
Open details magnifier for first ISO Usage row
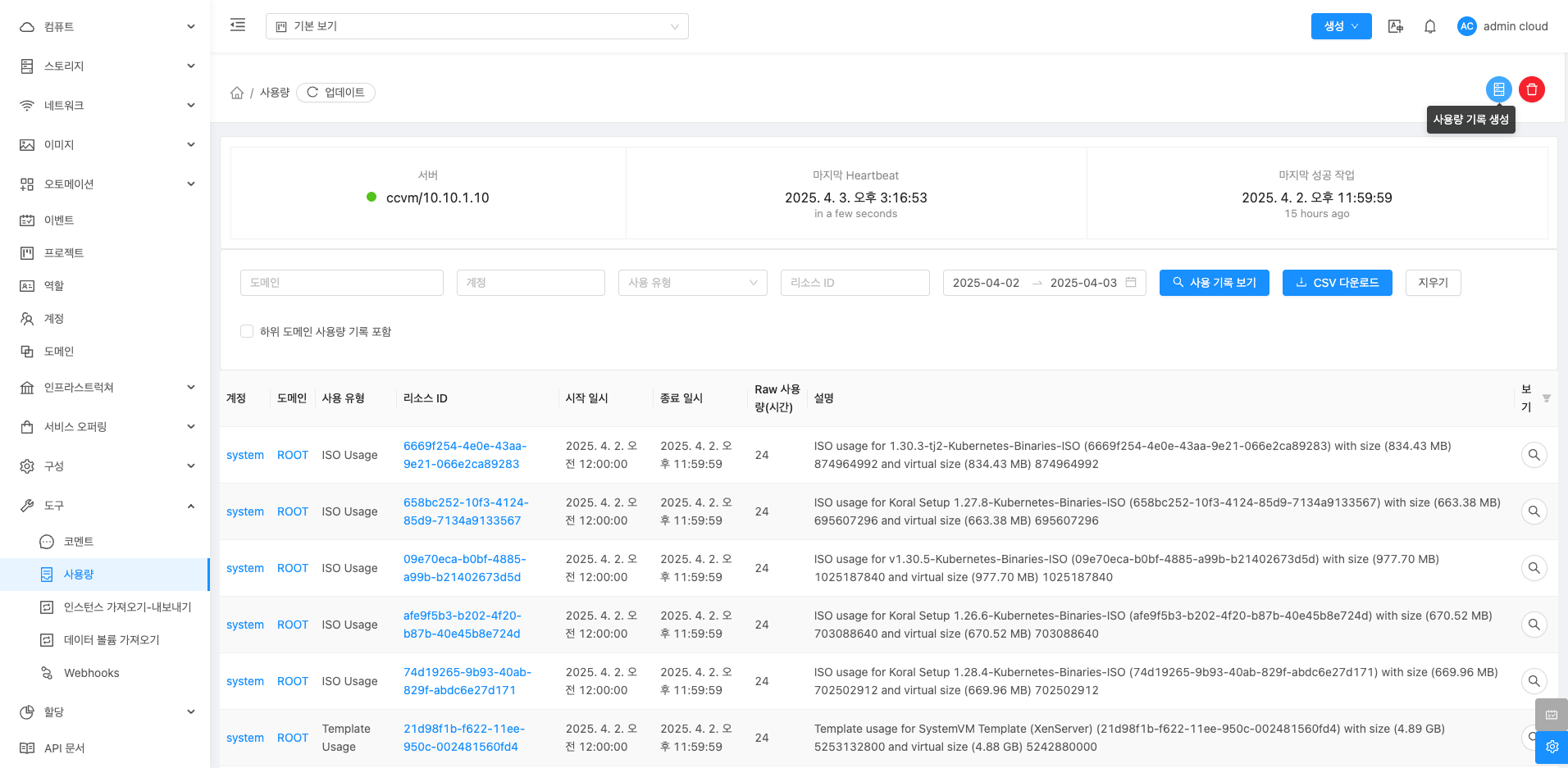[x=1533, y=455]
